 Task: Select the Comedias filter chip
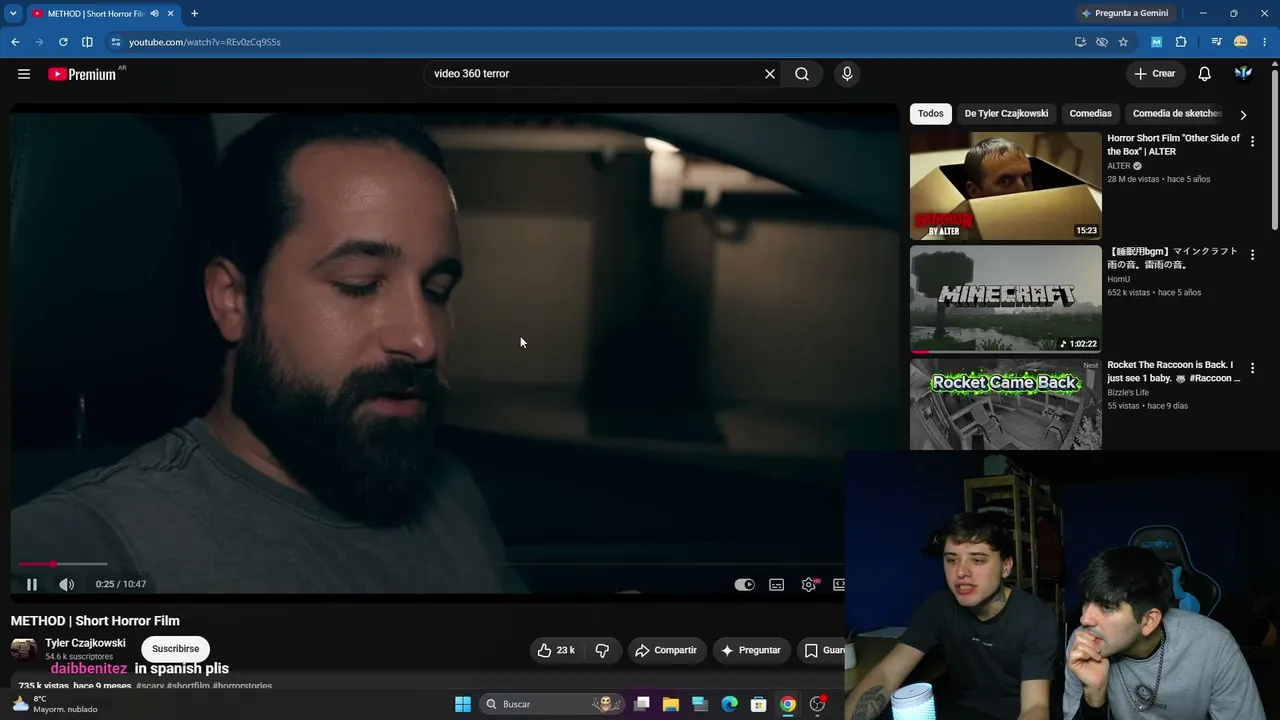click(1091, 114)
